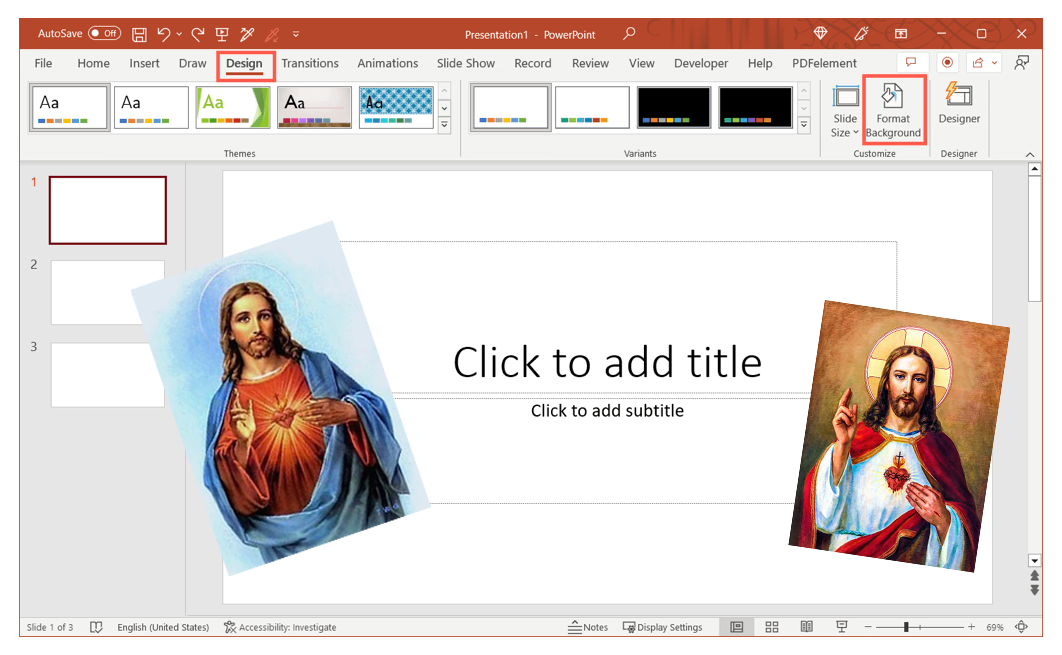Select the right red-robed Jesus picture
1062x655 pixels.
click(x=899, y=436)
